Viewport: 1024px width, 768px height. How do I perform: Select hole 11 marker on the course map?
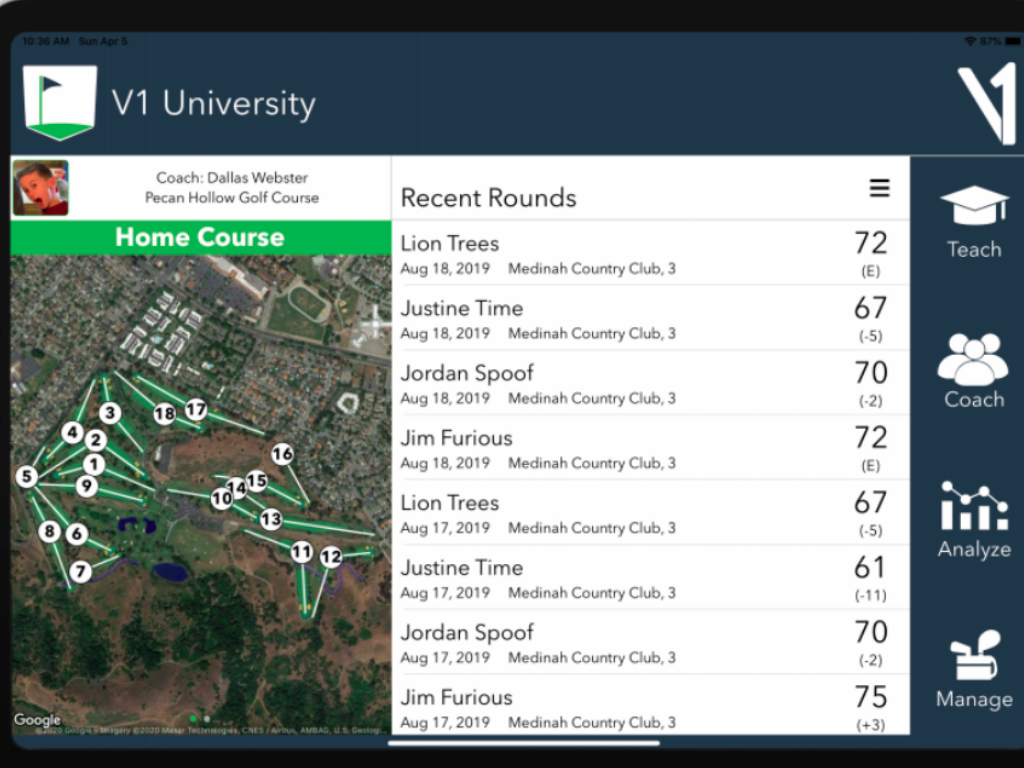301,552
